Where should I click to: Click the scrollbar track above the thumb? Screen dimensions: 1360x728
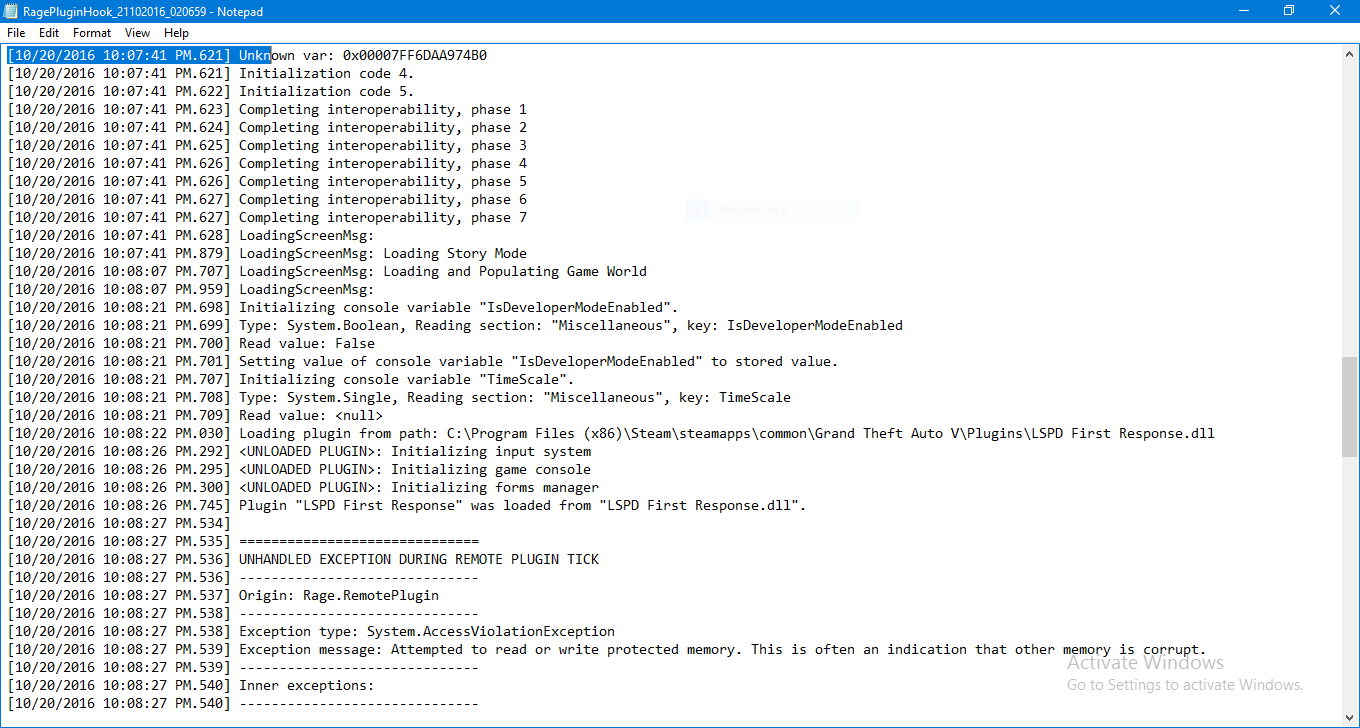click(1350, 200)
